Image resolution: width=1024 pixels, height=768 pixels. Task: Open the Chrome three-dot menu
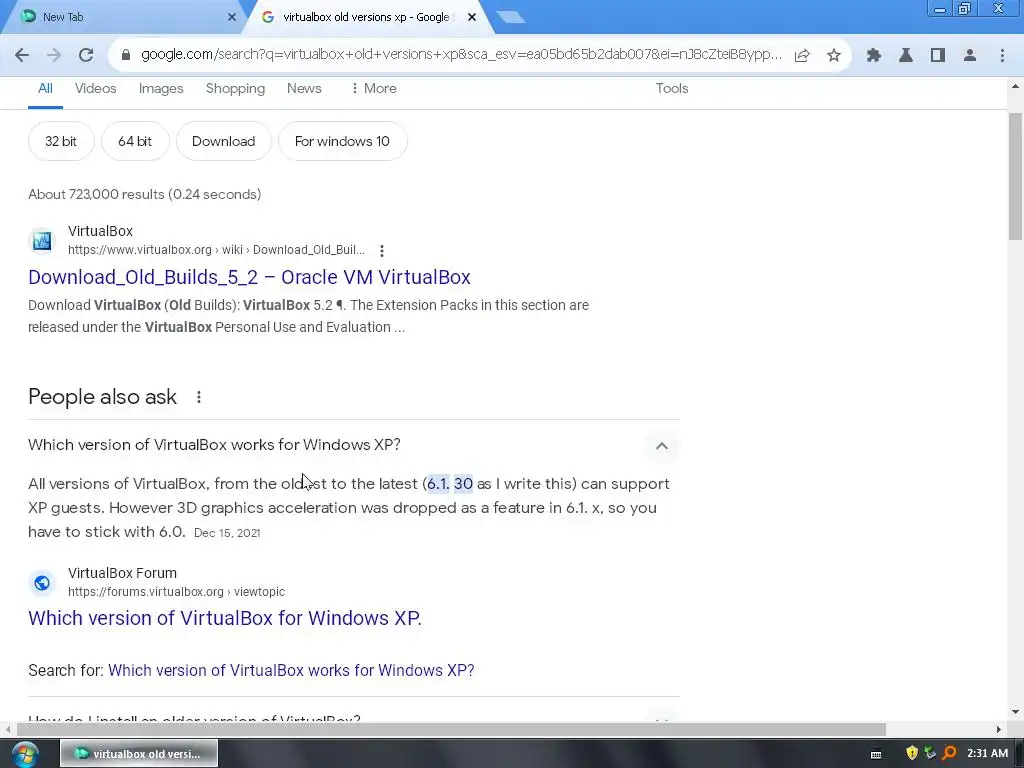coord(1002,56)
